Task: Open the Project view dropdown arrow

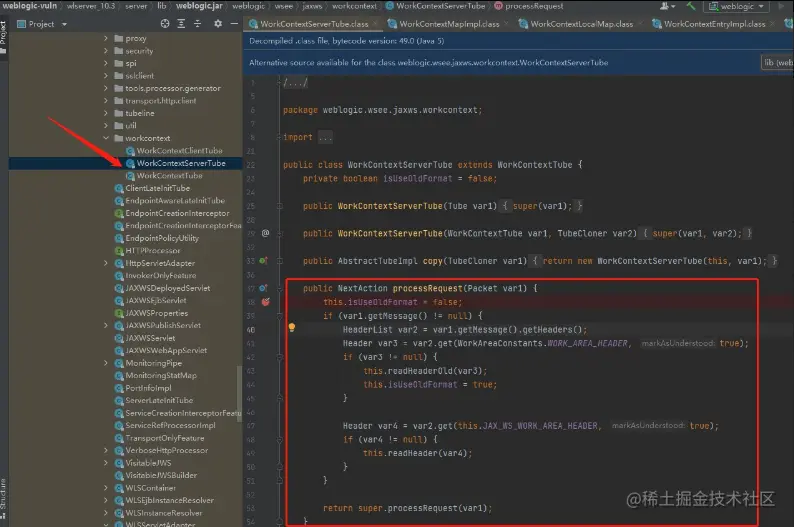Action: coord(64,24)
